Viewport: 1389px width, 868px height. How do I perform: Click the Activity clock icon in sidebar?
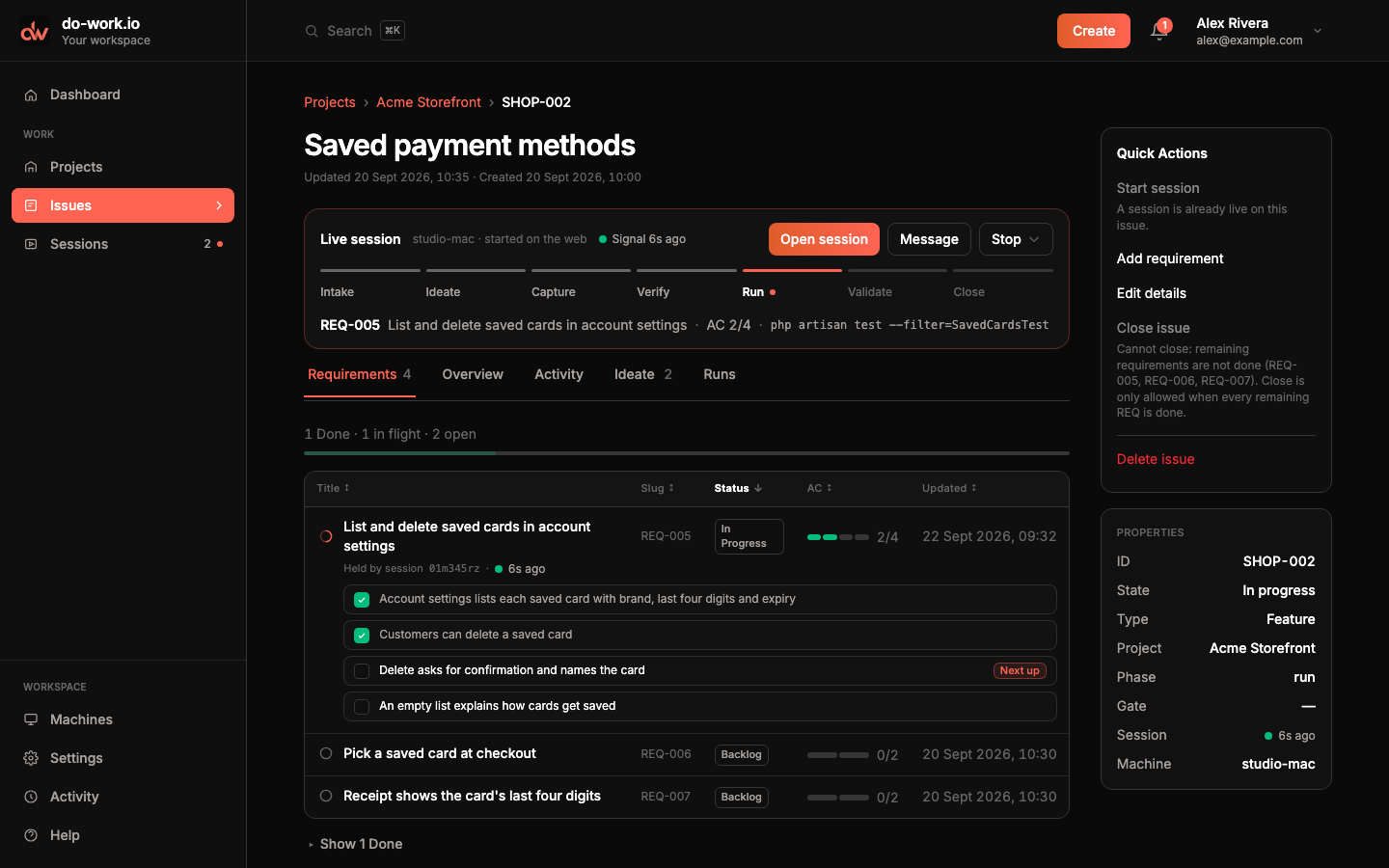(x=31, y=797)
